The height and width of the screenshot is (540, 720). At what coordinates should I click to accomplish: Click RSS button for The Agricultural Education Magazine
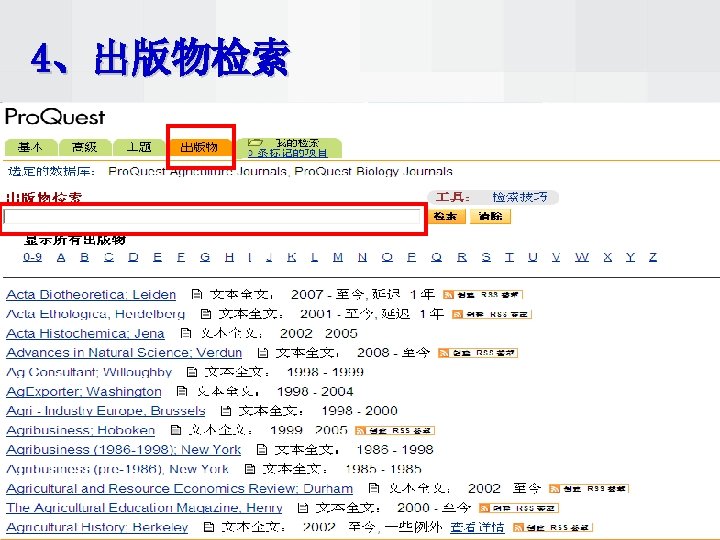click(518, 508)
